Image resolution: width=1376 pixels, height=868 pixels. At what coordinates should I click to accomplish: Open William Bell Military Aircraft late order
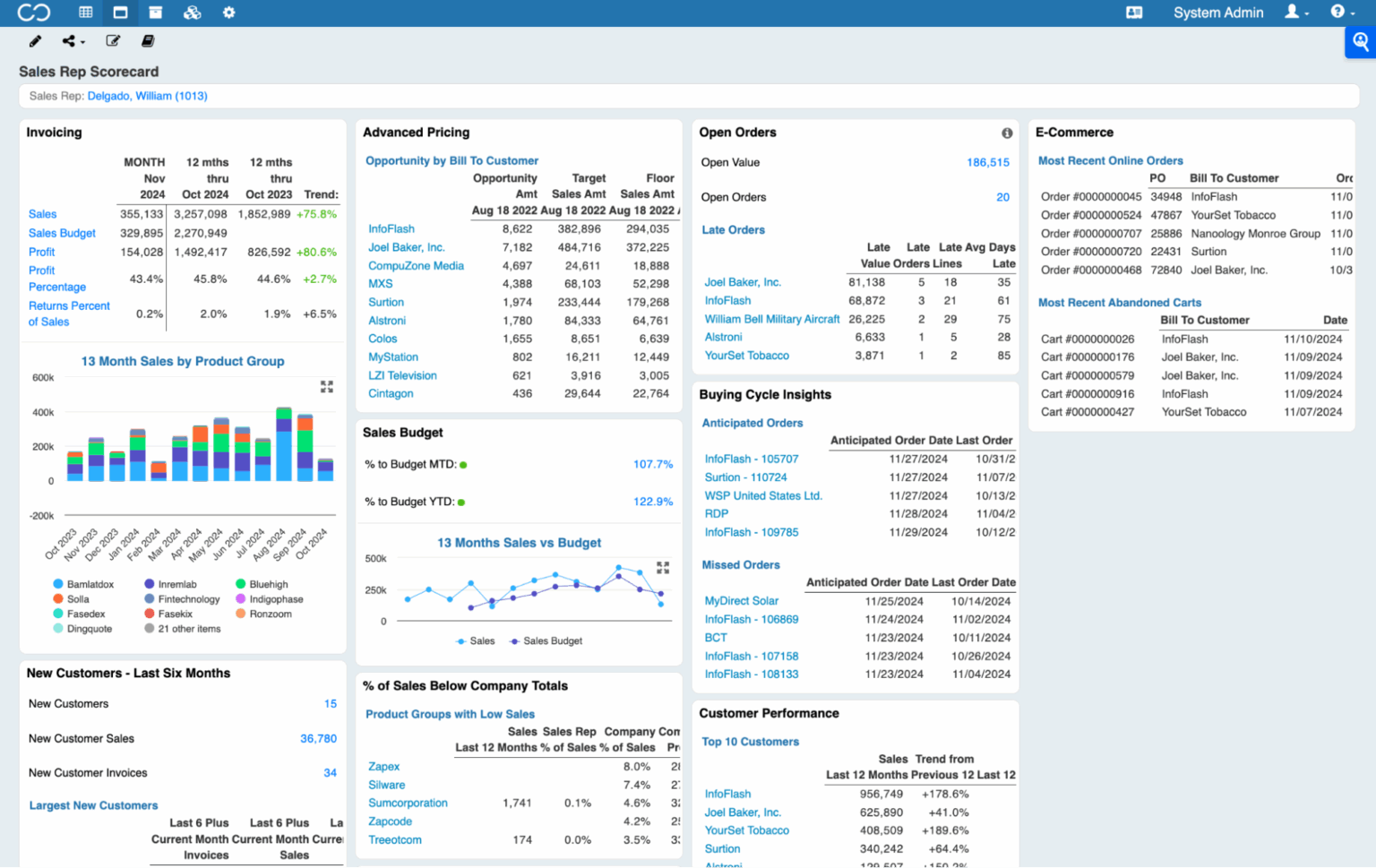[772, 319]
